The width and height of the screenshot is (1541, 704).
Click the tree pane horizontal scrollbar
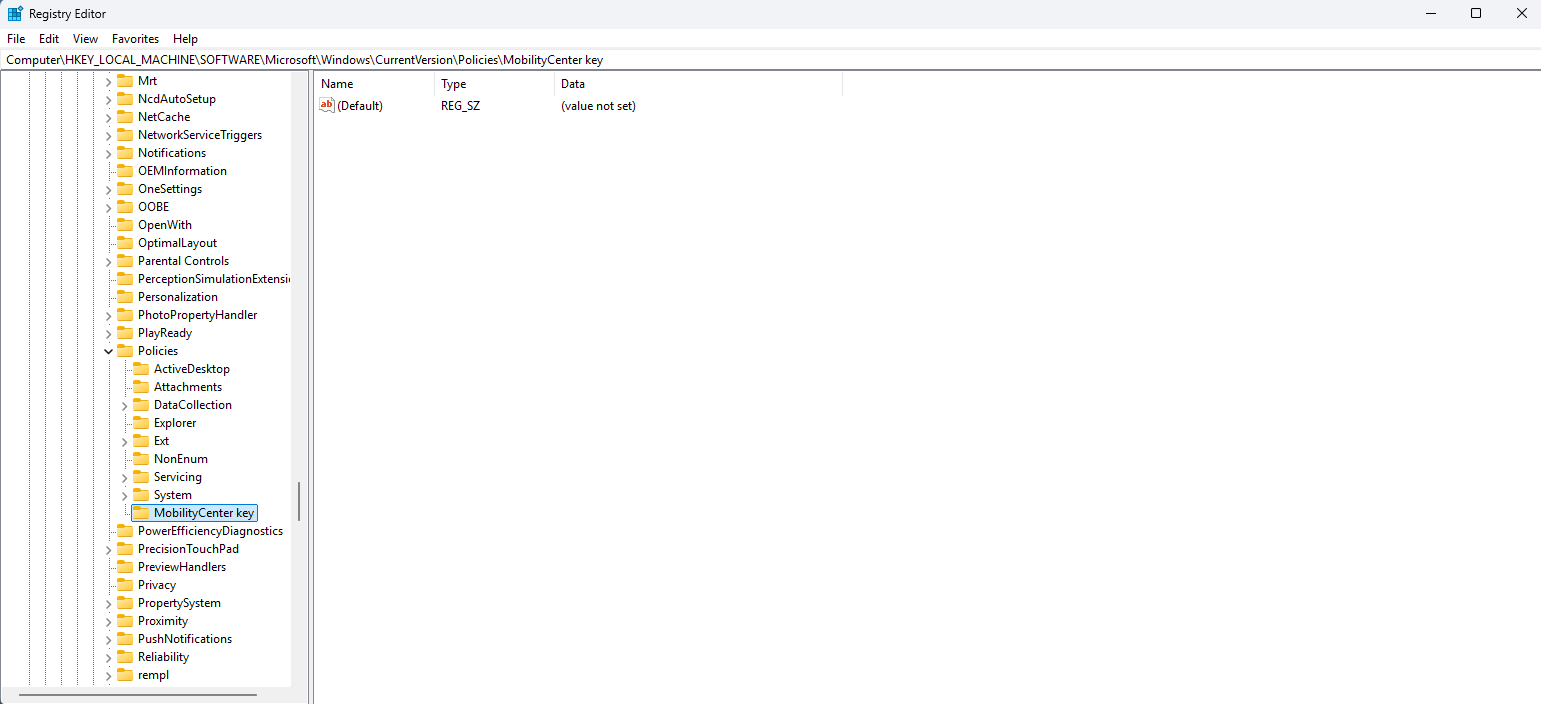pyautogui.click(x=137, y=694)
